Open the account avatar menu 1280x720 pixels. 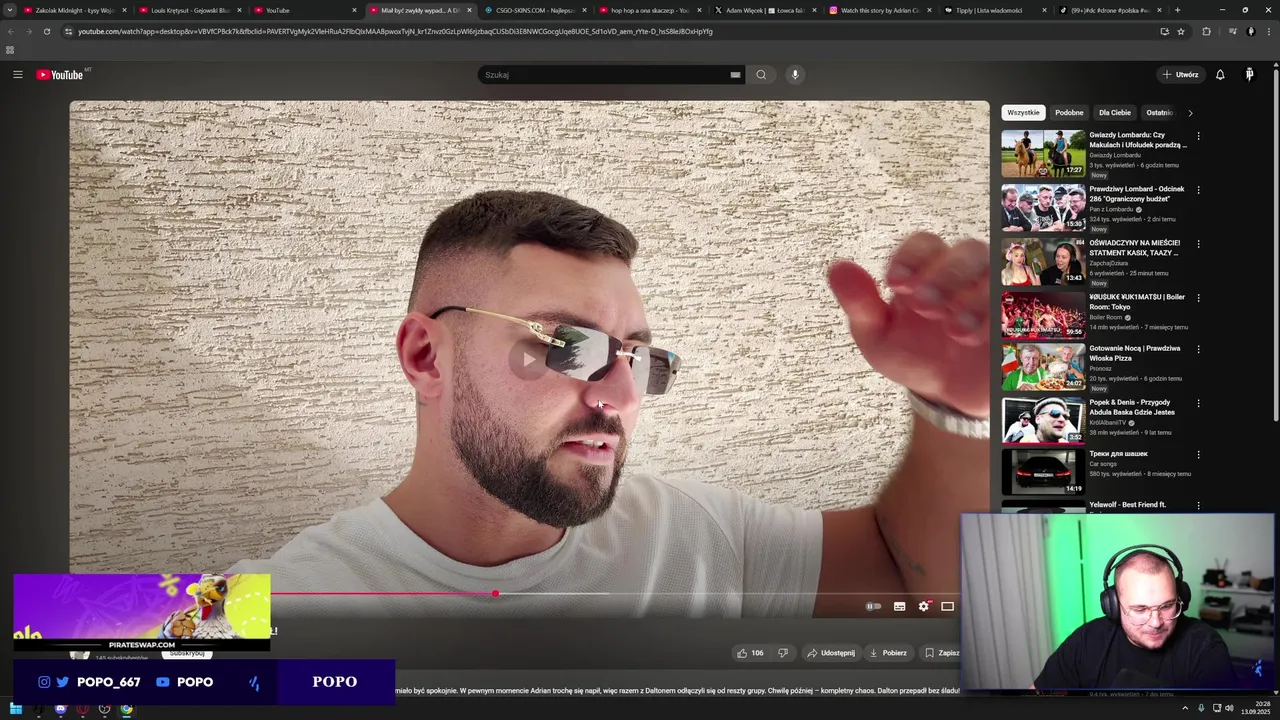click(x=1249, y=75)
